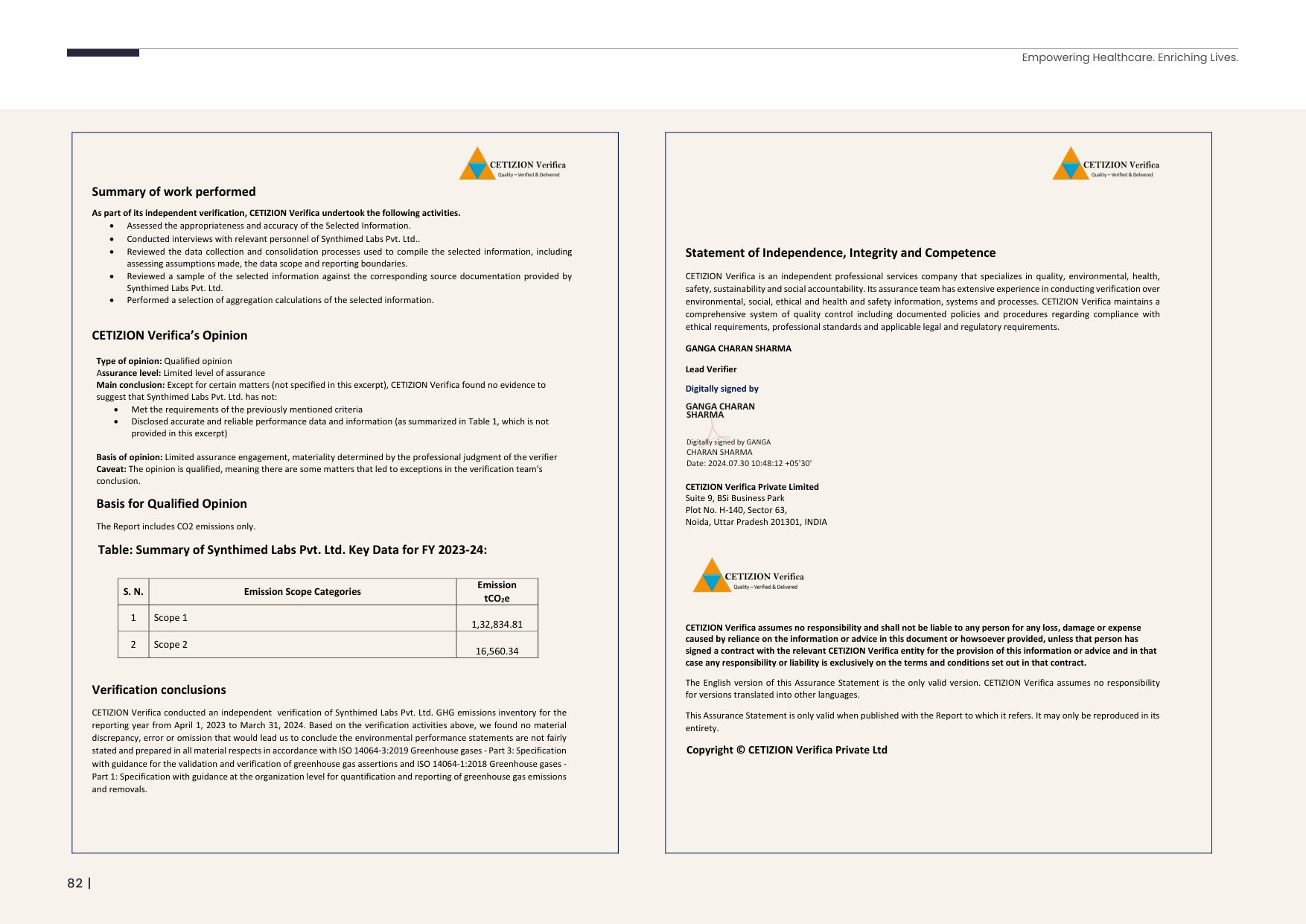Image resolution: width=1306 pixels, height=924 pixels.
Task: Select the 'Lead Verifier' title text
Action: [711, 369]
